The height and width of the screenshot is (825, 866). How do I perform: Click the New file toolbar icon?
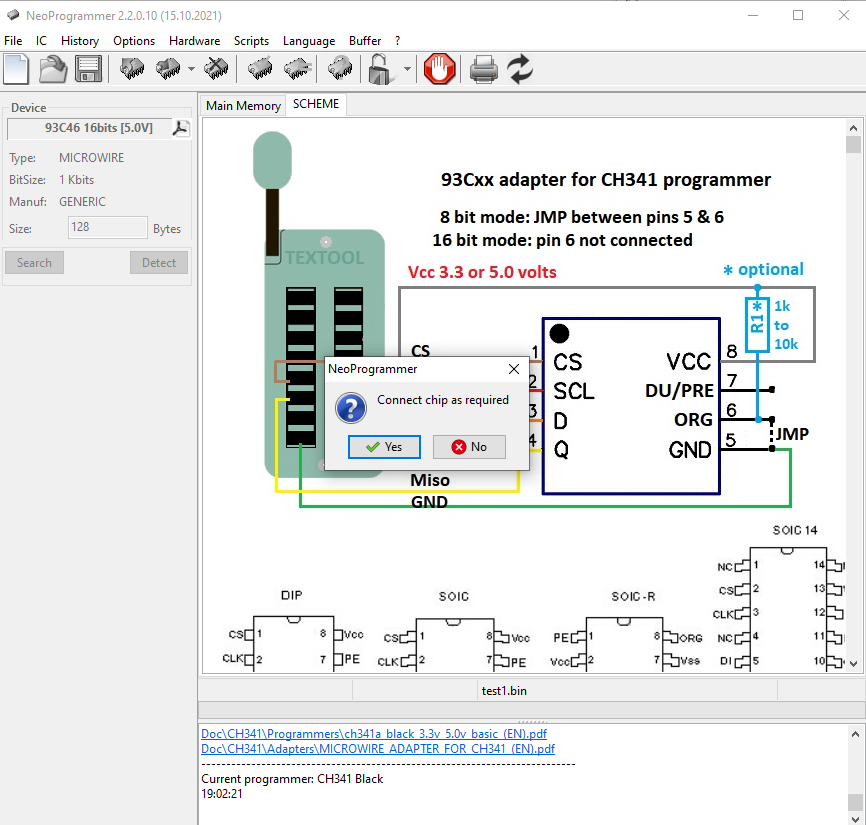(16, 70)
